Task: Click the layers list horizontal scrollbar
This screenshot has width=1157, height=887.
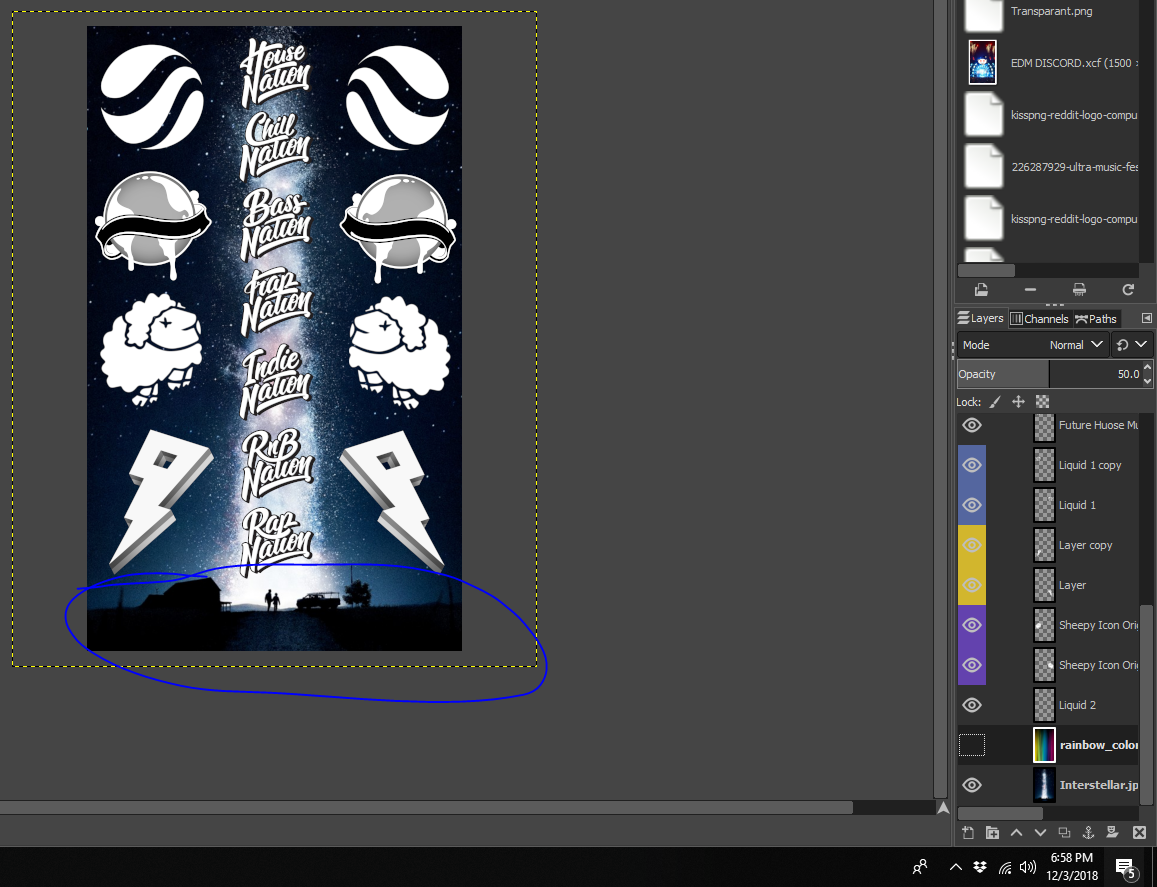Action: click(1000, 813)
